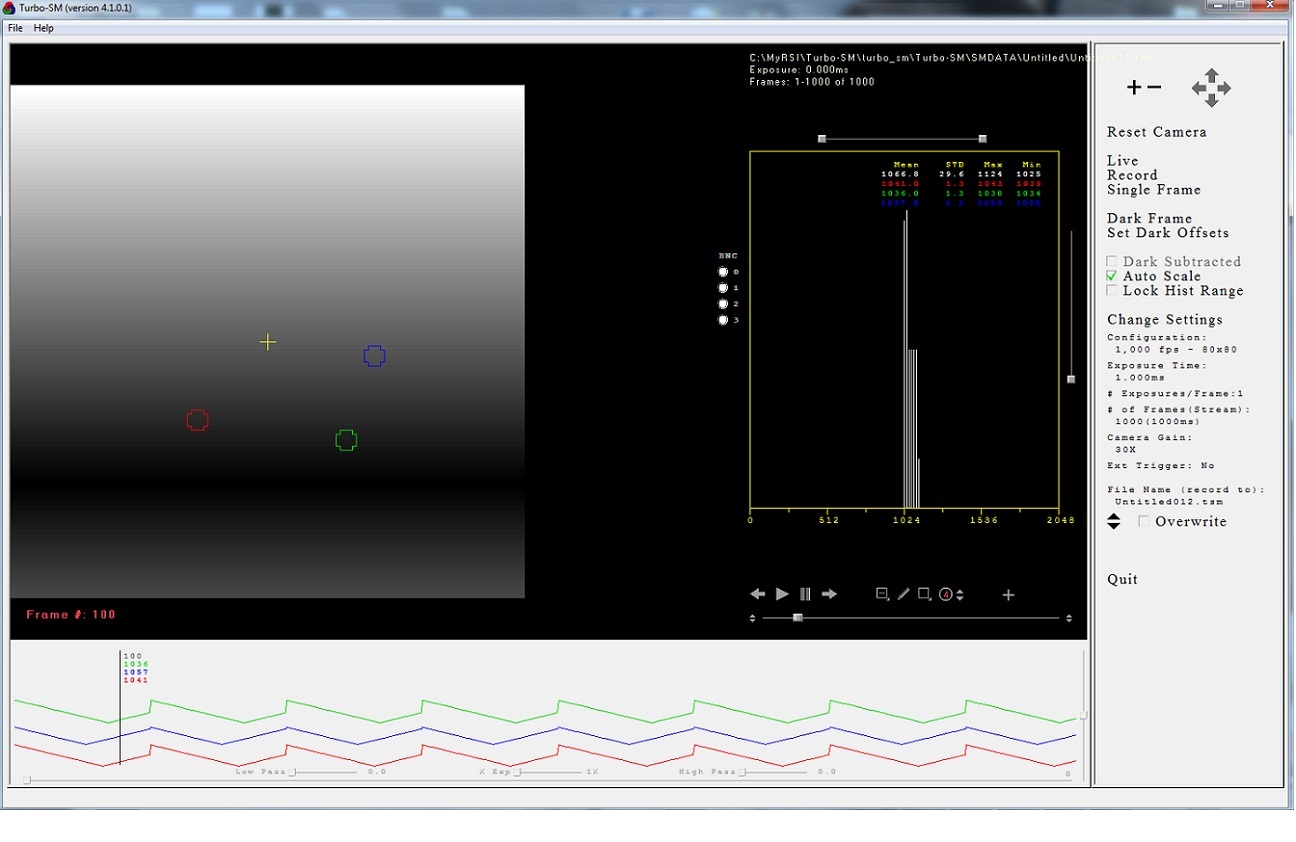Click the minus zoom-out icon
The image size is (1296, 842).
tap(1155, 88)
